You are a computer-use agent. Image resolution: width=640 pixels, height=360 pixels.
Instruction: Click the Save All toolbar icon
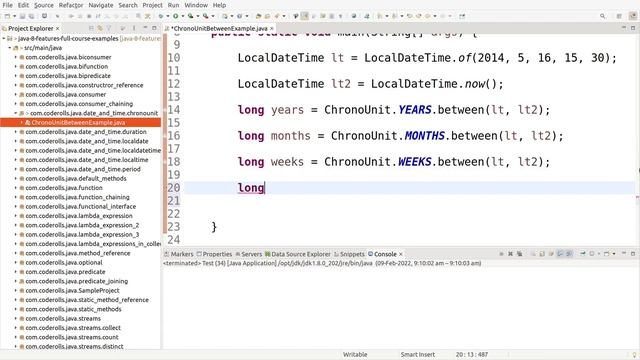[x=31, y=16]
